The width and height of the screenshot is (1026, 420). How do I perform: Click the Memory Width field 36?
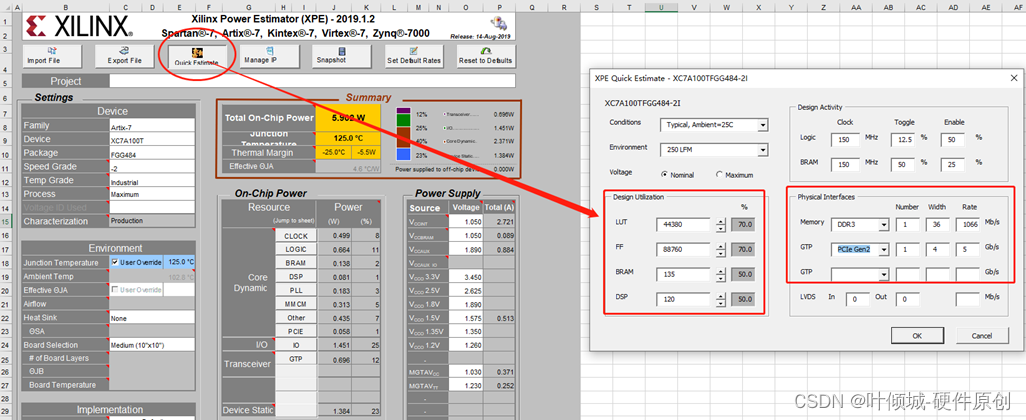click(938, 225)
